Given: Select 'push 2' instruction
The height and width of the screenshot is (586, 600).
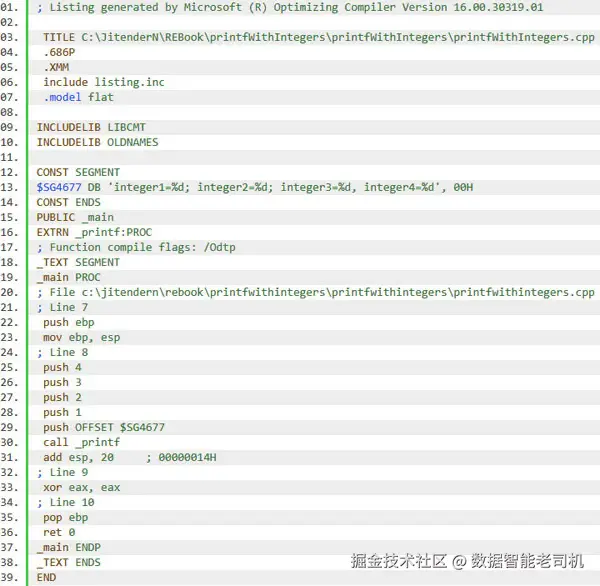Looking at the screenshot, I should point(62,397).
